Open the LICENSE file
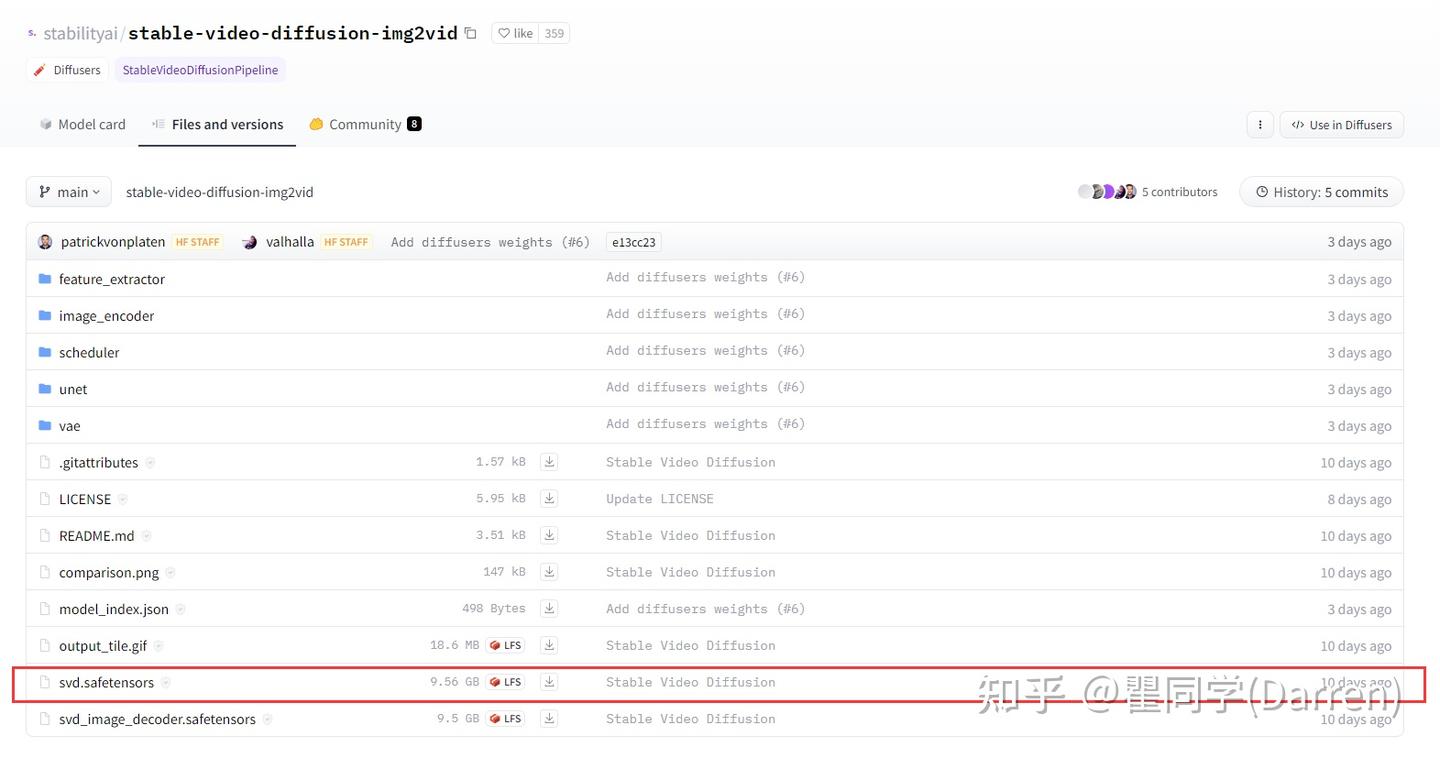The width and height of the screenshot is (1440, 758). click(x=85, y=499)
